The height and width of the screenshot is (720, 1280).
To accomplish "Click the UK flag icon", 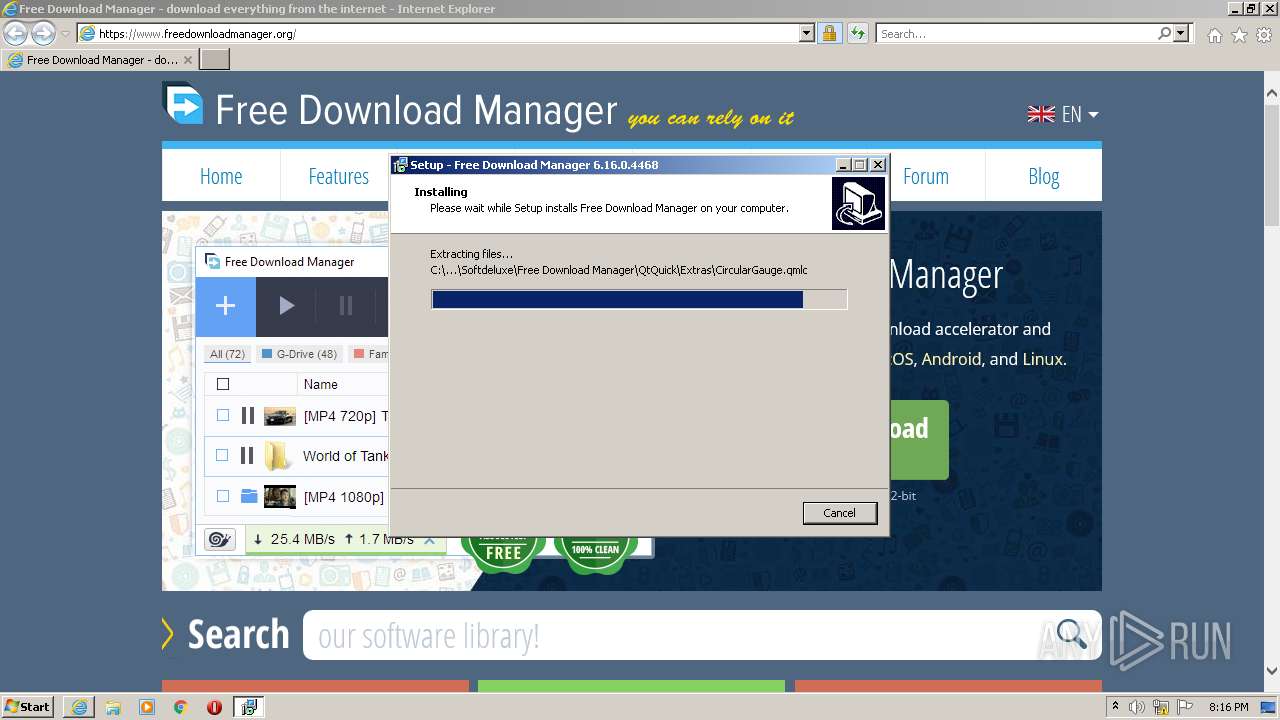I will coord(1041,114).
